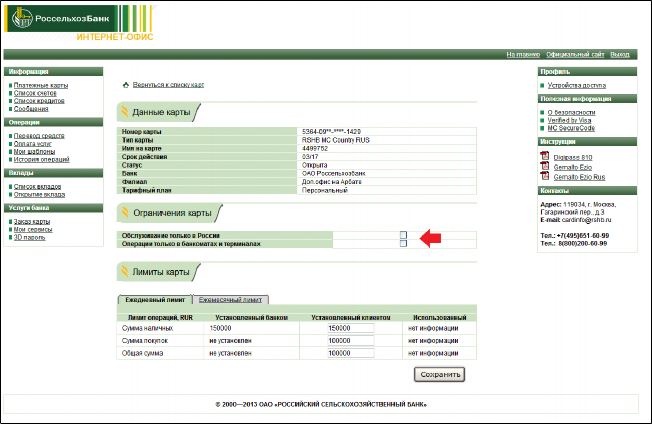Click the card name value 4499752

click(315, 148)
